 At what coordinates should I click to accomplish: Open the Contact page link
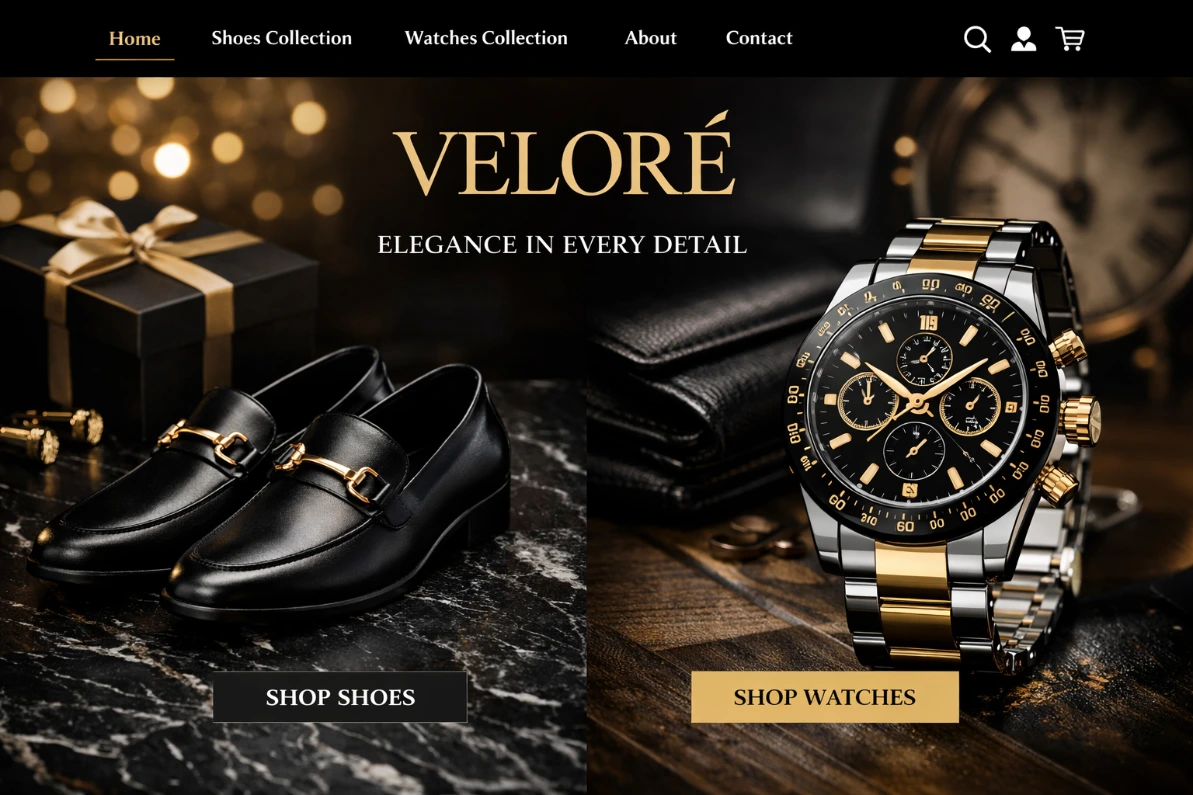point(759,38)
